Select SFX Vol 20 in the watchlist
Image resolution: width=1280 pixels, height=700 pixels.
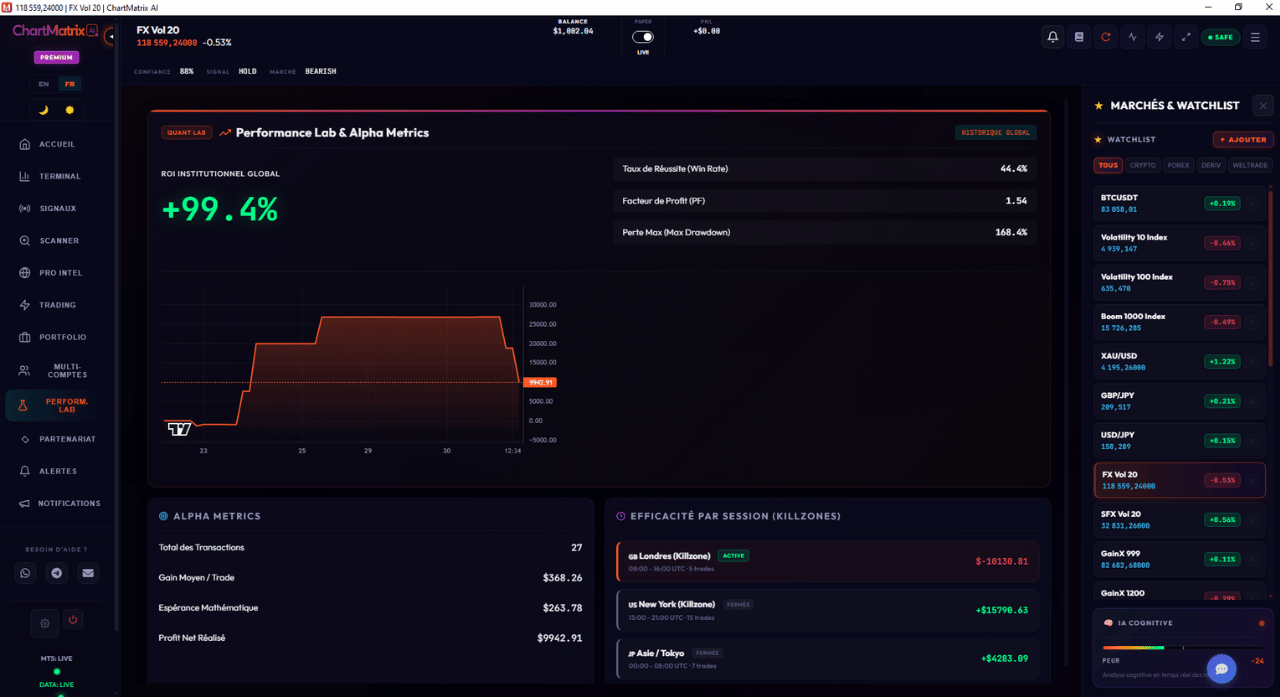(1180, 519)
